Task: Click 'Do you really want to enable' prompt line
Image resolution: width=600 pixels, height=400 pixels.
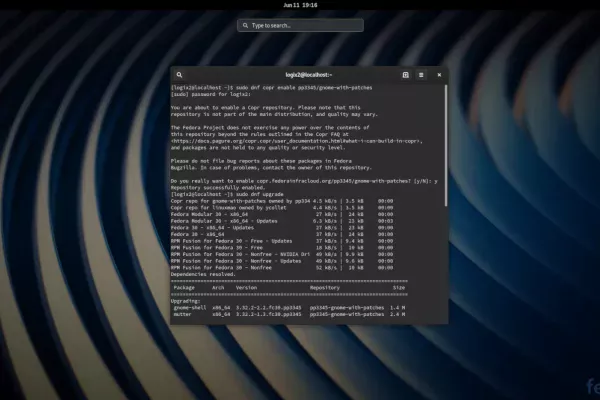Action: pos(304,181)
